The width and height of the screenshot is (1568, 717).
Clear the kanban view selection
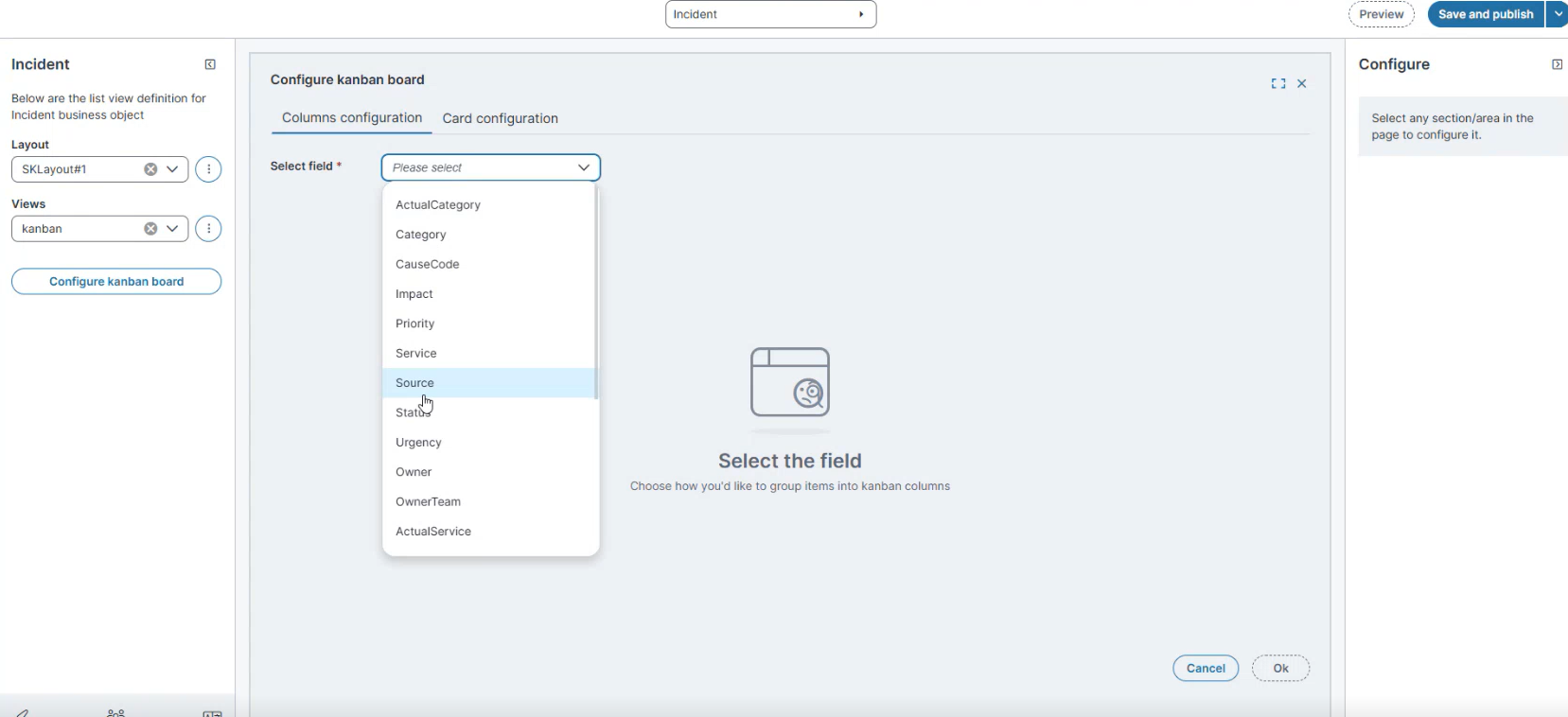(x=150, y=229)
